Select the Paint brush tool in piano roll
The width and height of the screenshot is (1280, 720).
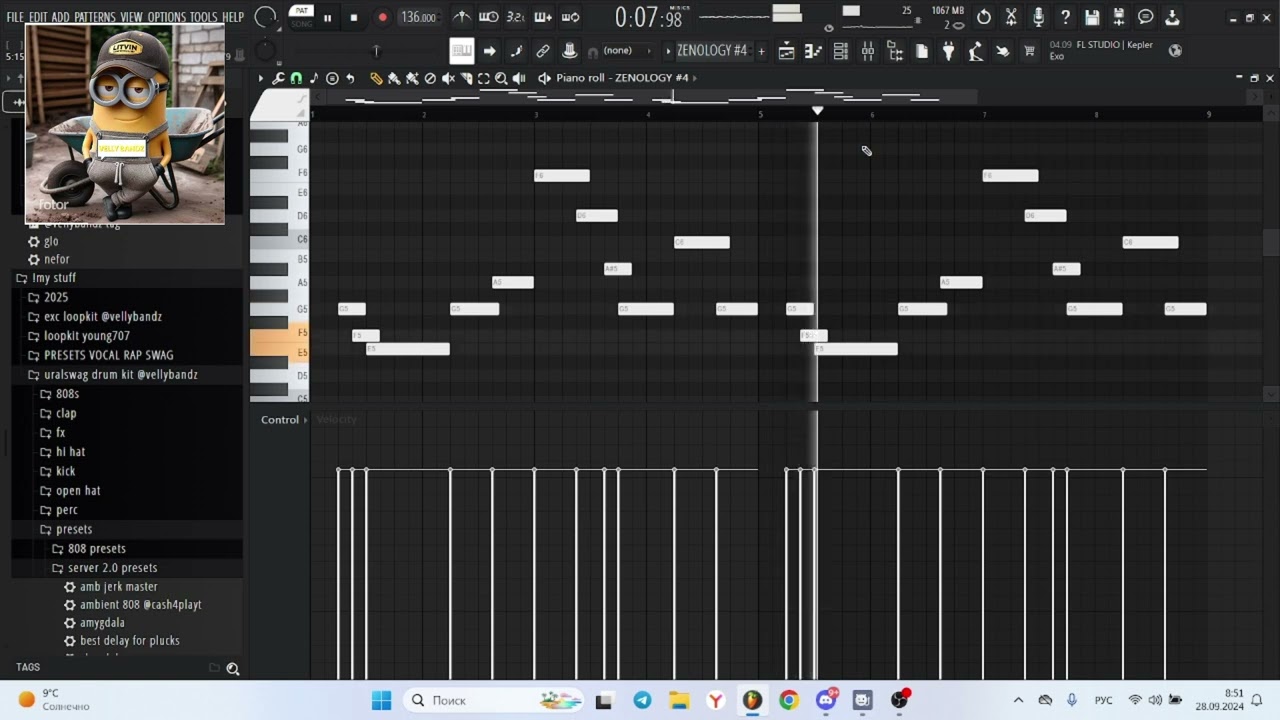pyautogui.click(x=394, y=78)
